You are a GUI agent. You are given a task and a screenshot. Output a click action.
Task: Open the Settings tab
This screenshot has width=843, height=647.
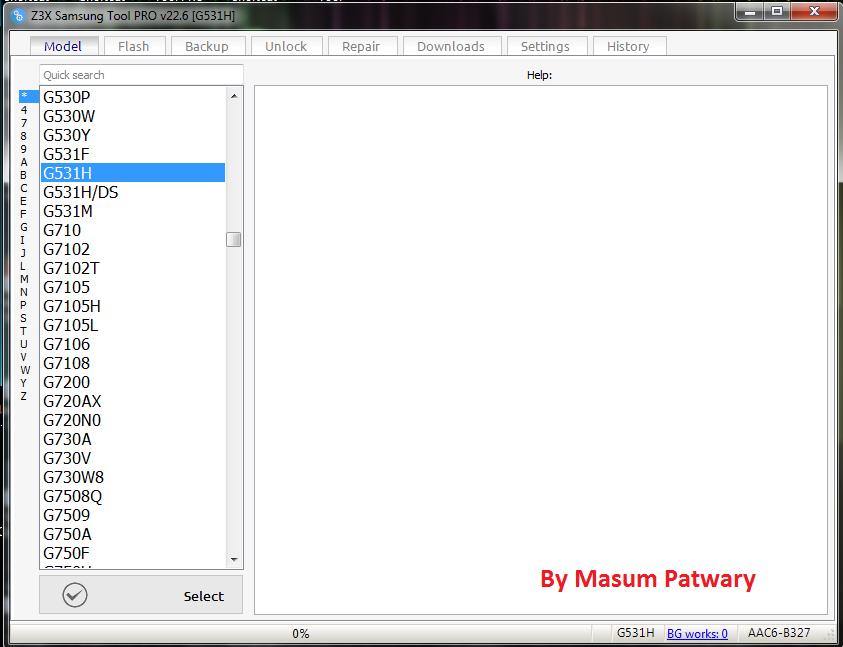pyautogui.click(x=545, y=46)
